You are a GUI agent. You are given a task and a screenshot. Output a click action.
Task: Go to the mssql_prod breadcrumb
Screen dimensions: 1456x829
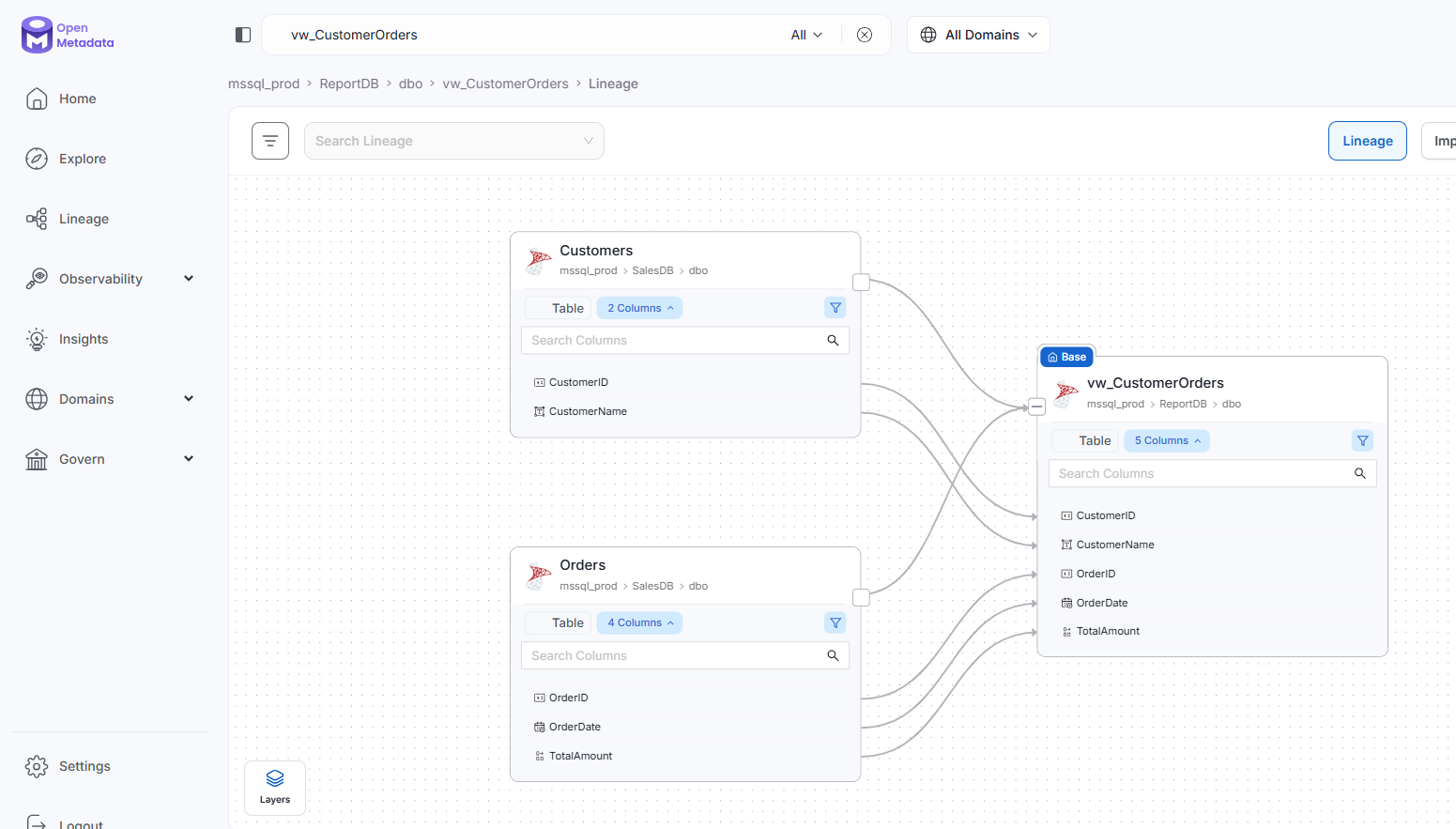pyautogui.click(x=264, y=84)
